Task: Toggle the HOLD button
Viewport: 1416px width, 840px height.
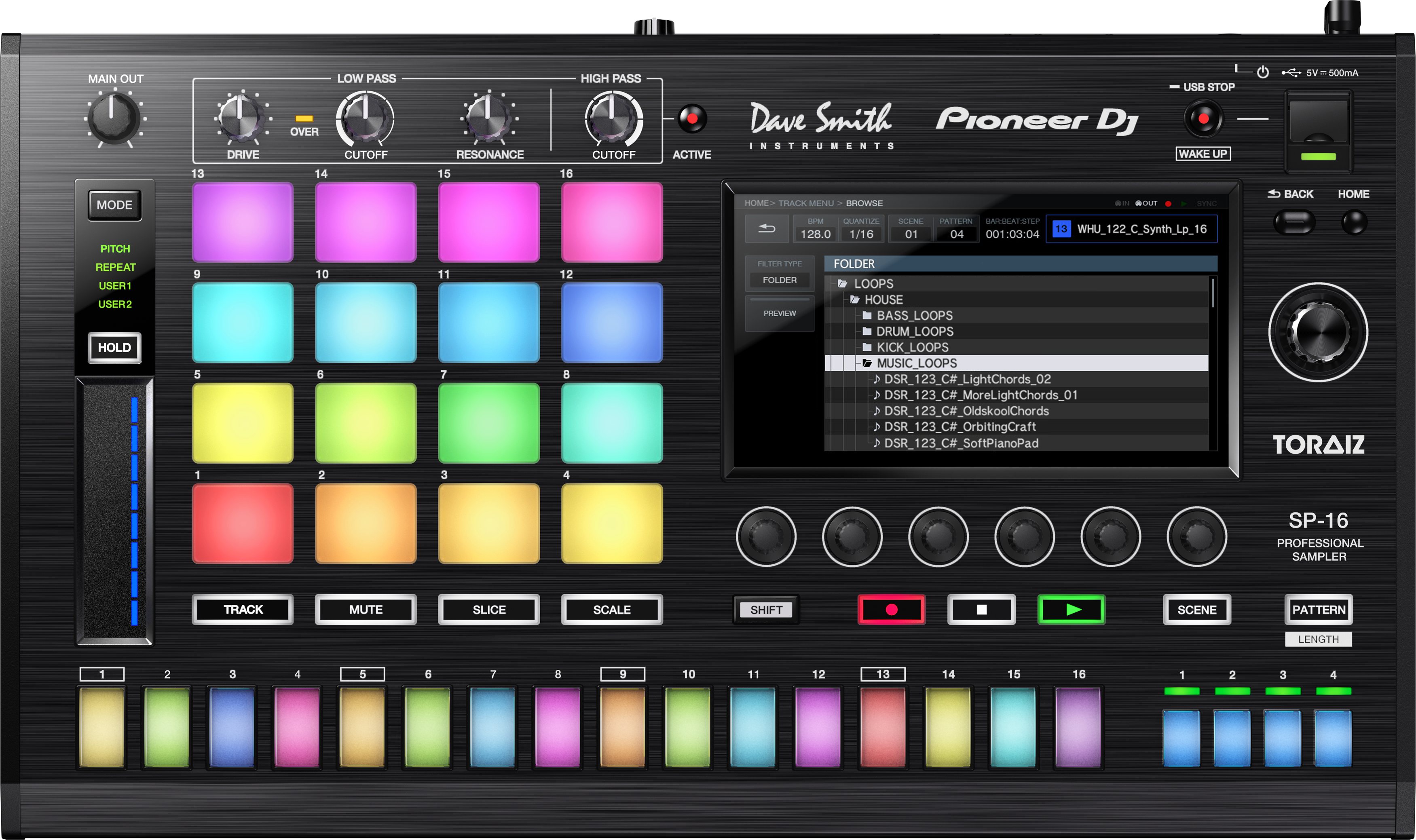Action: (114, 348)
